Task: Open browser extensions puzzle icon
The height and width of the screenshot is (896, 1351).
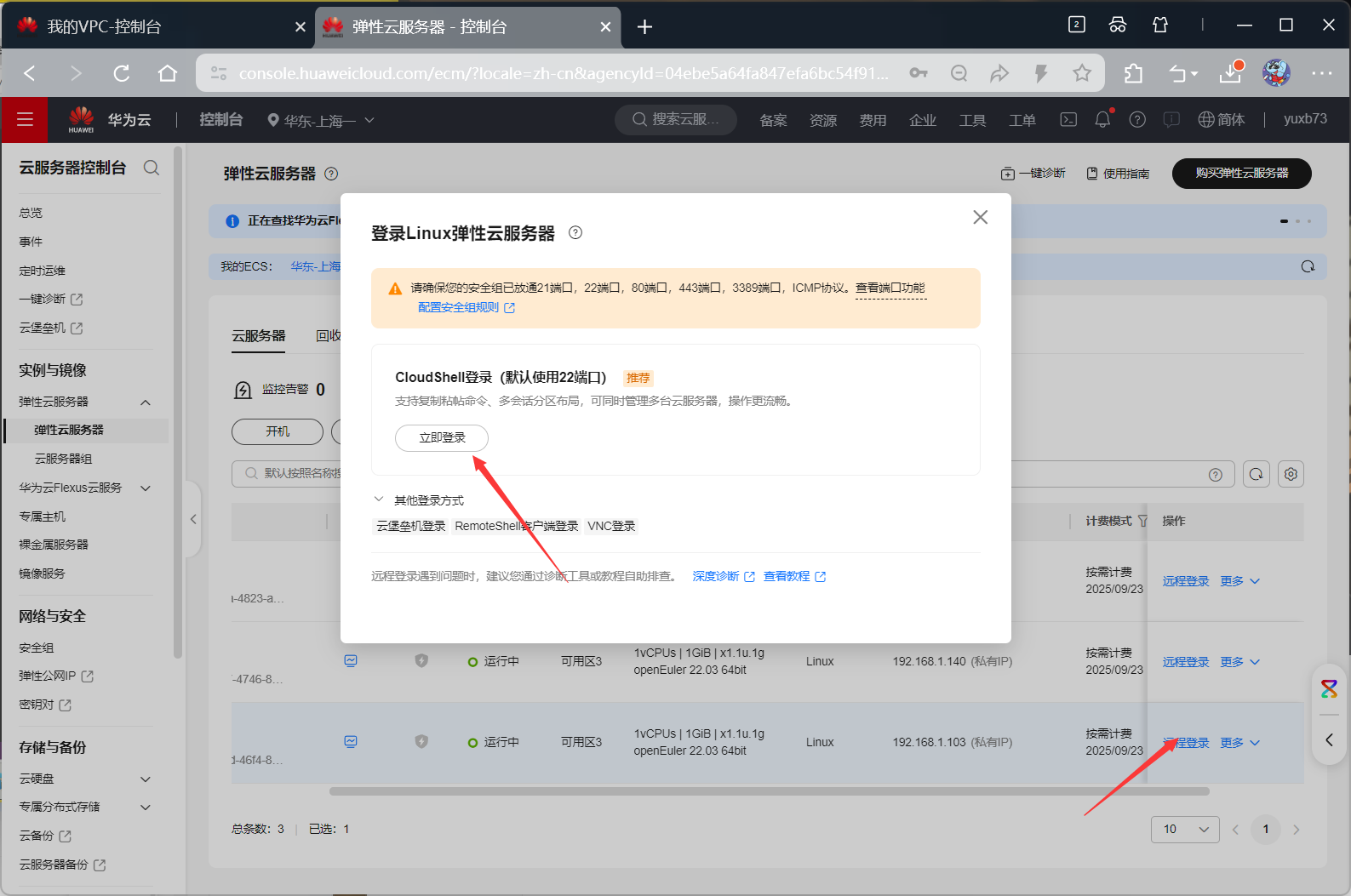Action: pyautogui.click(x=1133, y=74)
